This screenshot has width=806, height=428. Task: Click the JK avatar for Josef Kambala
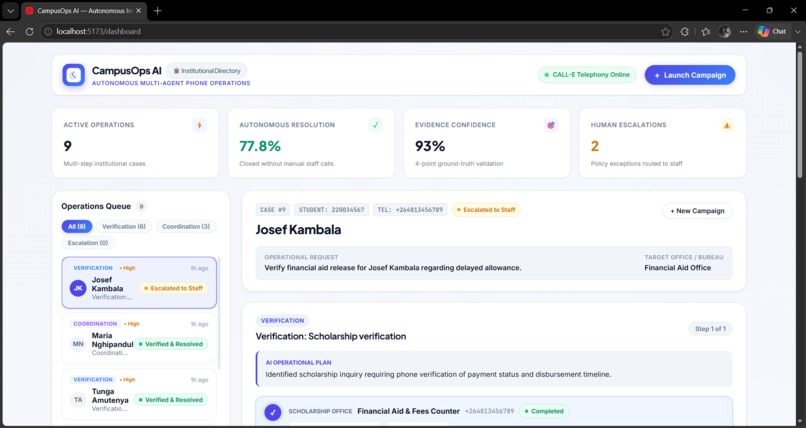click(78, 288)
